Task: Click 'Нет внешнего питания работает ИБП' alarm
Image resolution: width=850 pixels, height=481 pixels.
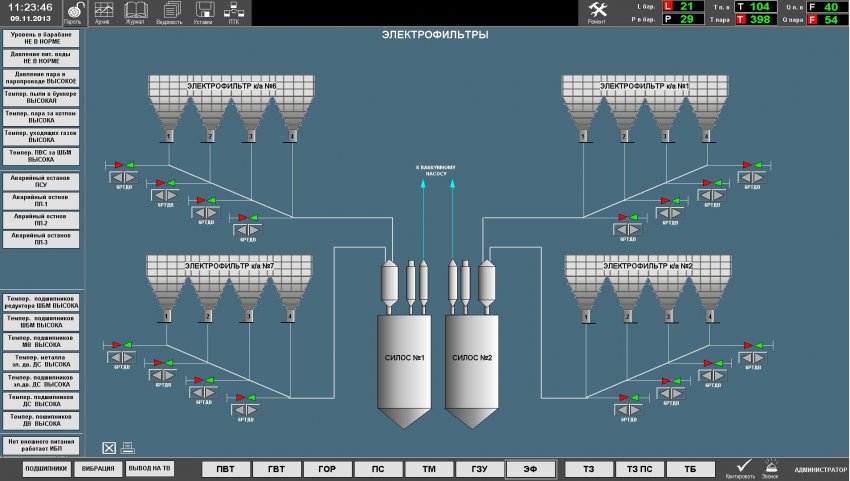Action: tap(41, 445)
